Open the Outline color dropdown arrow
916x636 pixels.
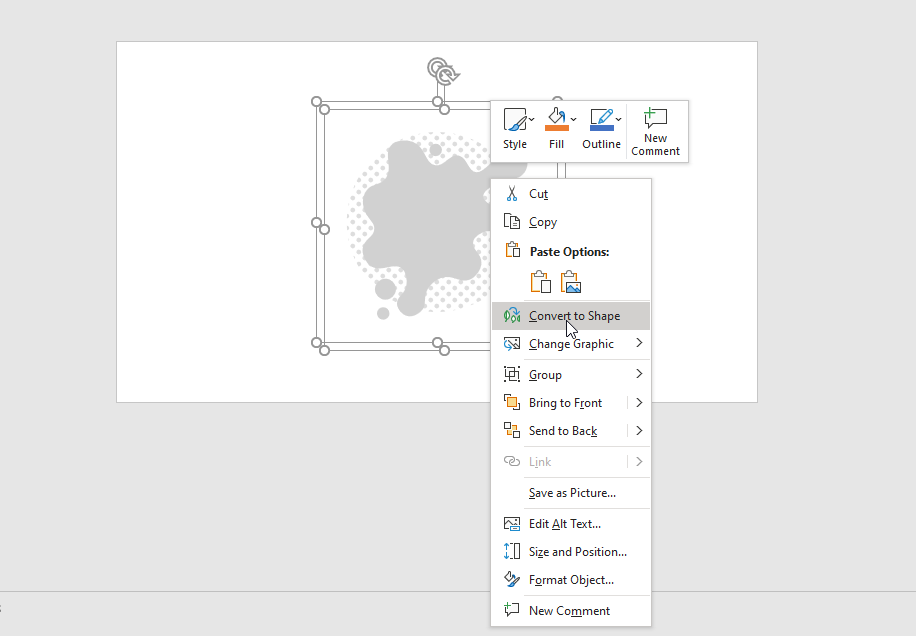(619, 119)
